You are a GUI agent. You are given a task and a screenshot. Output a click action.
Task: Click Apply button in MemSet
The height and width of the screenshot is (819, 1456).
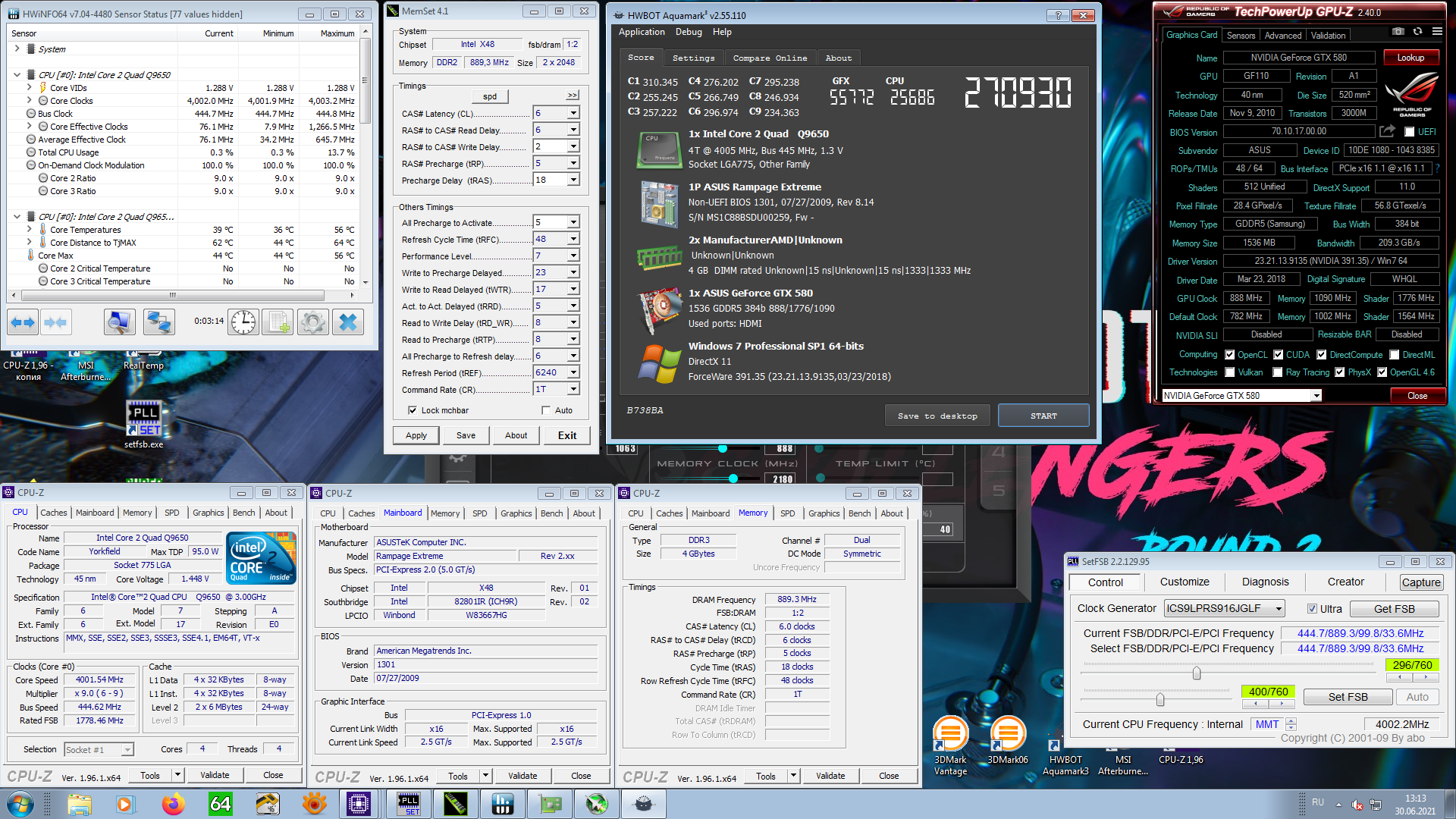(416, 435)
